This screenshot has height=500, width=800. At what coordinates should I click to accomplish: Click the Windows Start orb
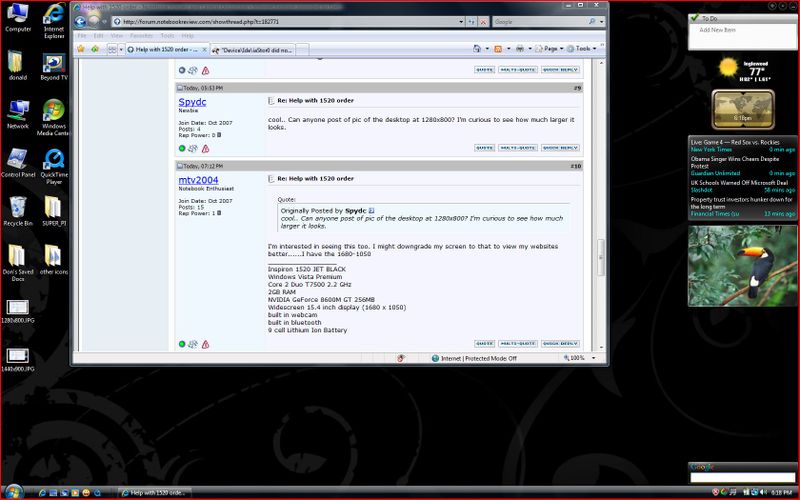(14, 492)
